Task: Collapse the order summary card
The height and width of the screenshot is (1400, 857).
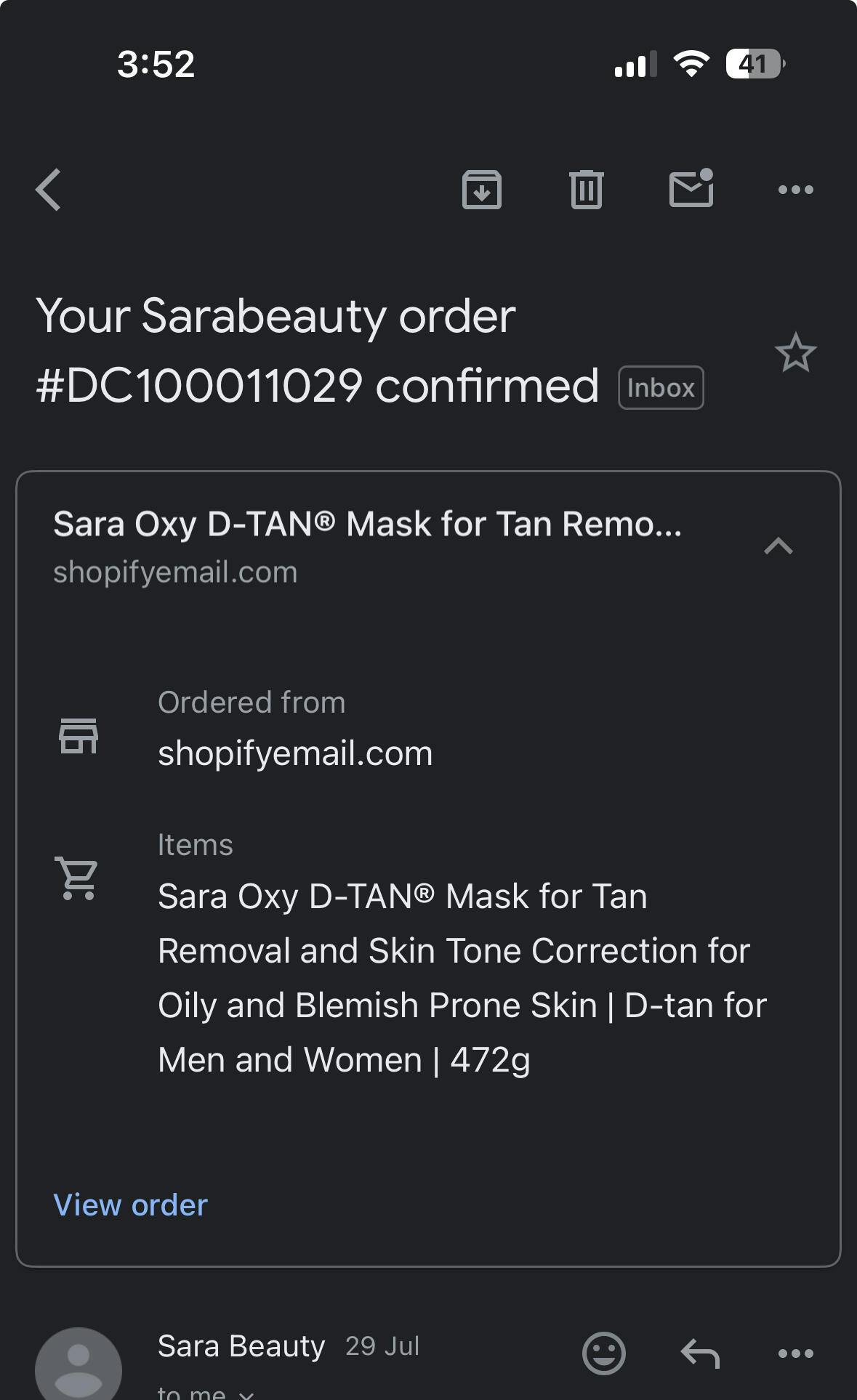Action: click(778, 546)
